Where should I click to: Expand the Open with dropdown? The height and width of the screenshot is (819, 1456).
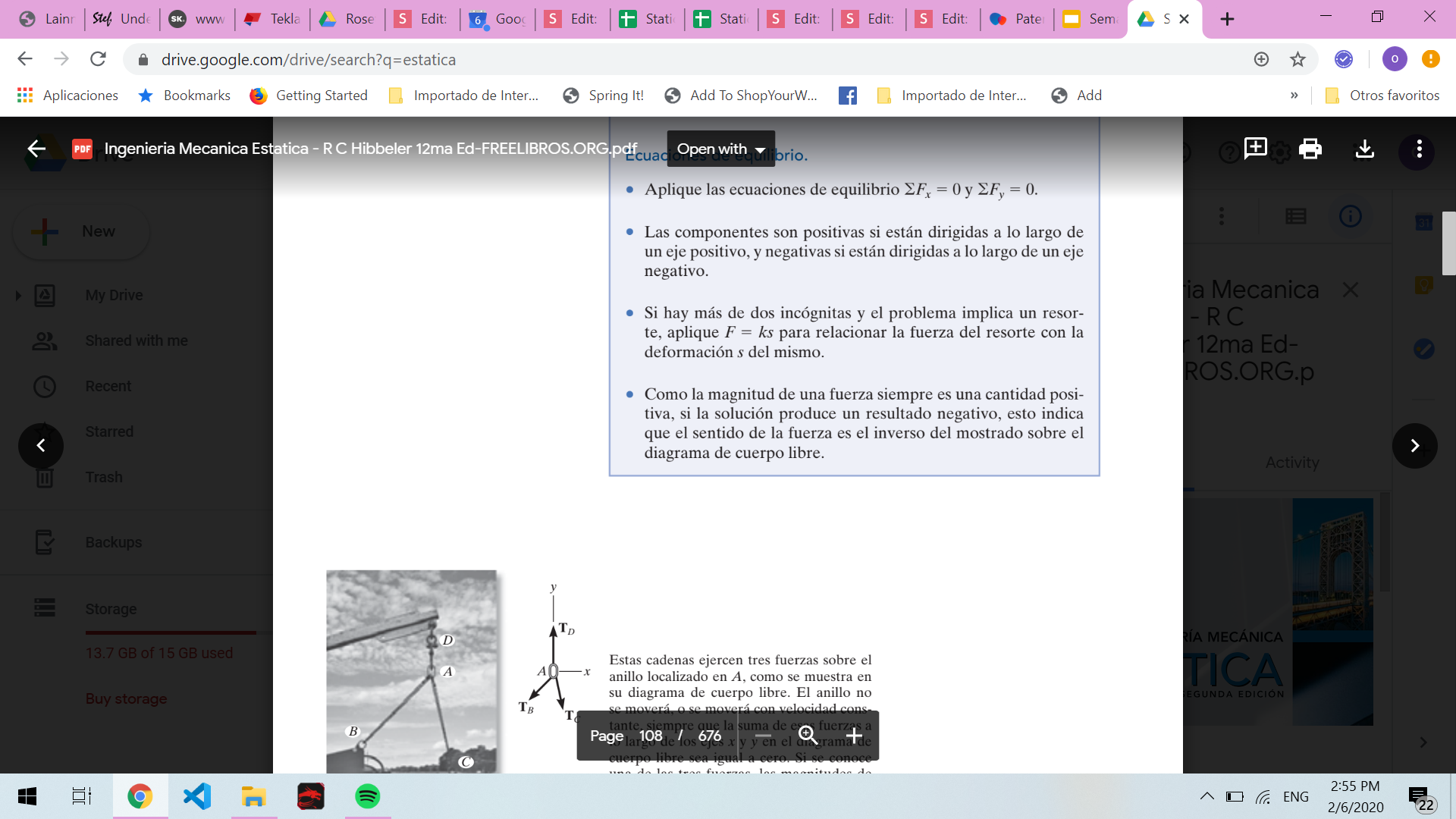pos(720,149)
